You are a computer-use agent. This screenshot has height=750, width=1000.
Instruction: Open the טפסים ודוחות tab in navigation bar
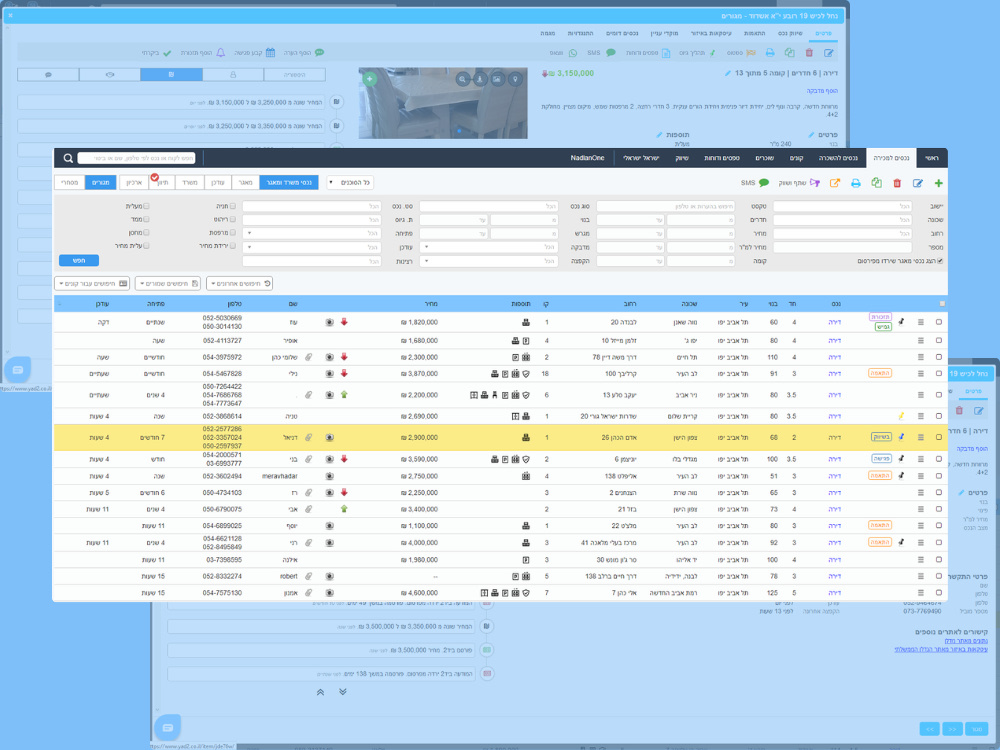[x=722, y=158]
